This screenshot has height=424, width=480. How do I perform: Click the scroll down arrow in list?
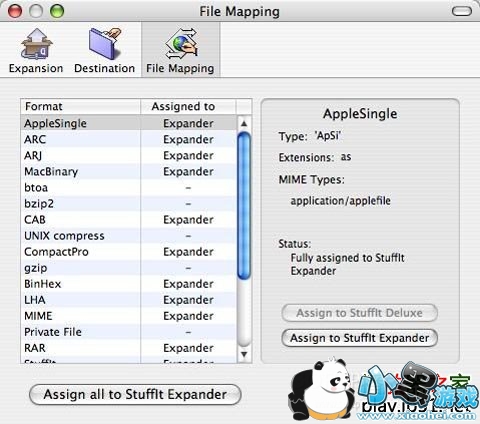(x=244, y=354)
